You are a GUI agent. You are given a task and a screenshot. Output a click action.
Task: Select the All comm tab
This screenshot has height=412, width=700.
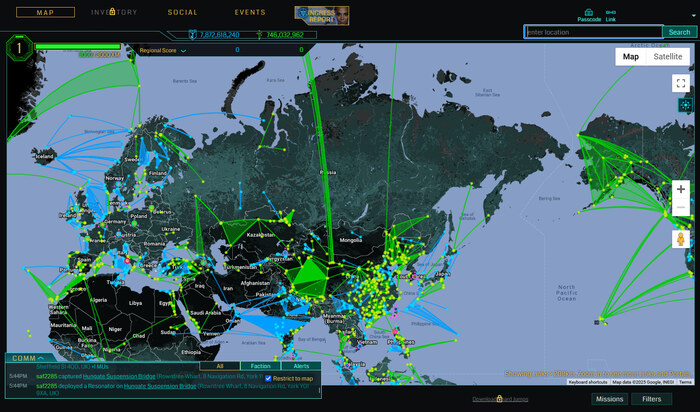tap(220, 366)
